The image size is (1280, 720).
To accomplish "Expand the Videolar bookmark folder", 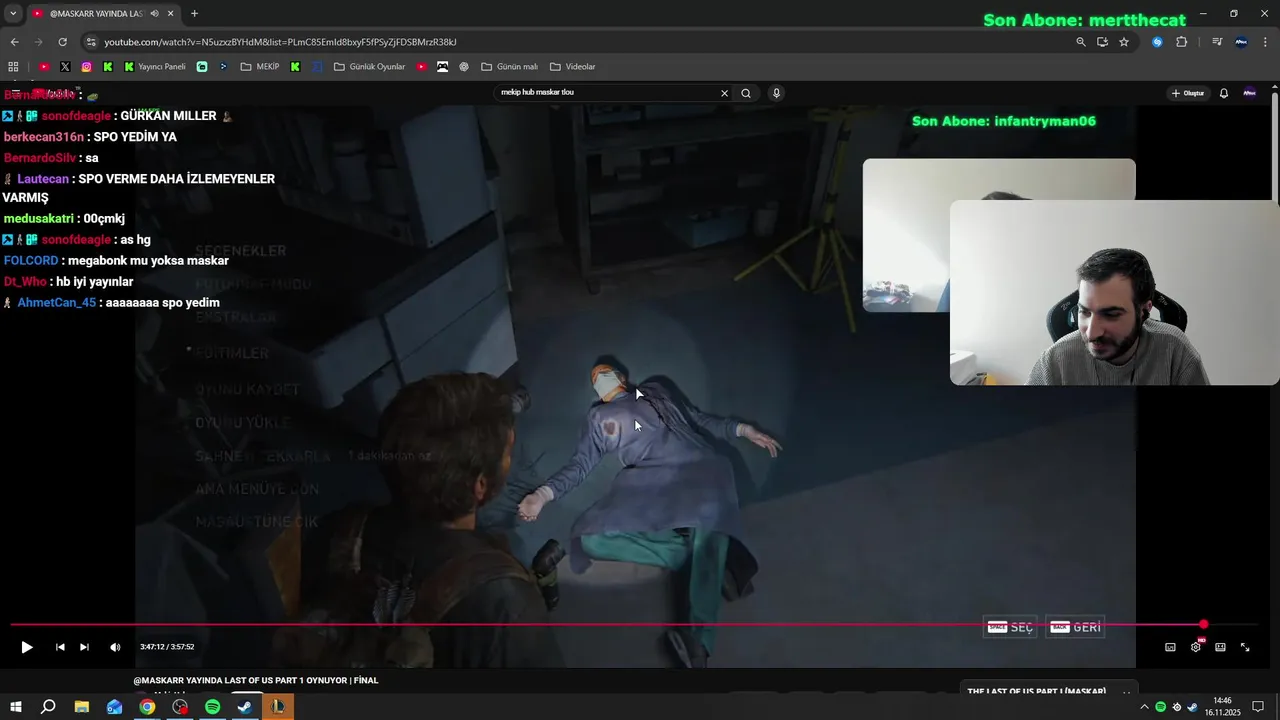I will 573,67.
